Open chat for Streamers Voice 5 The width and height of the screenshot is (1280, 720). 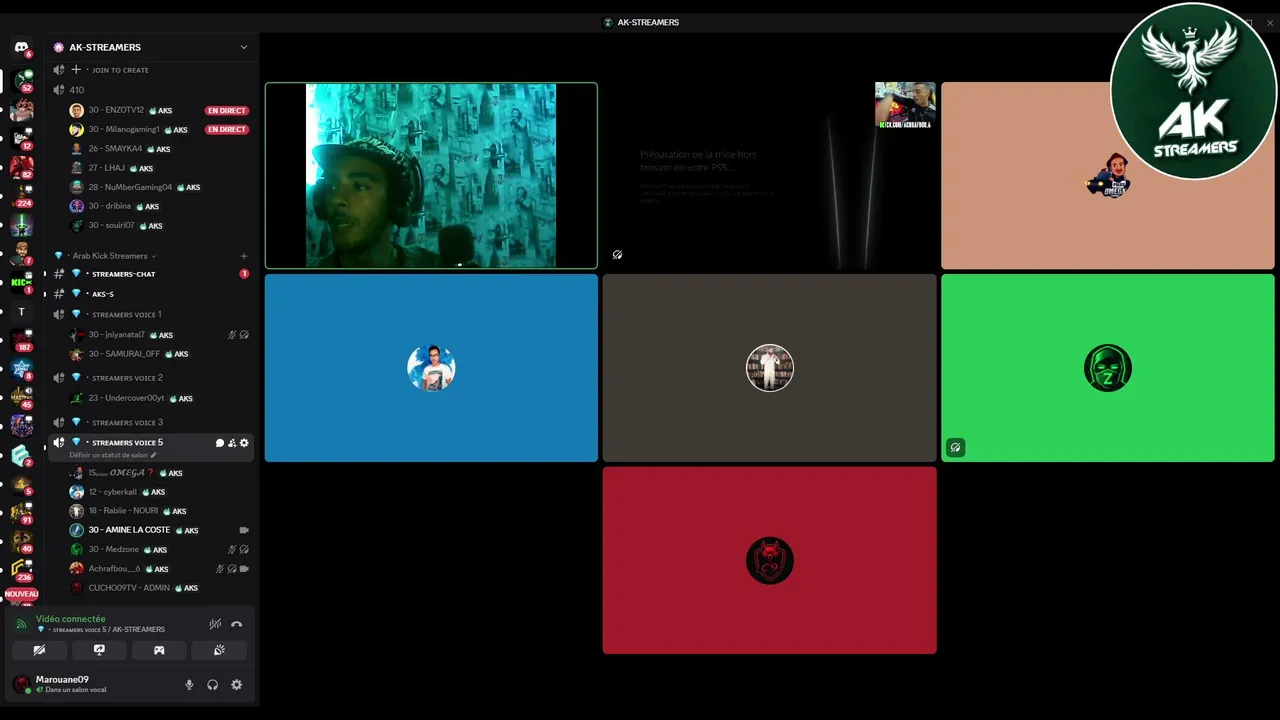pos(220,443)
